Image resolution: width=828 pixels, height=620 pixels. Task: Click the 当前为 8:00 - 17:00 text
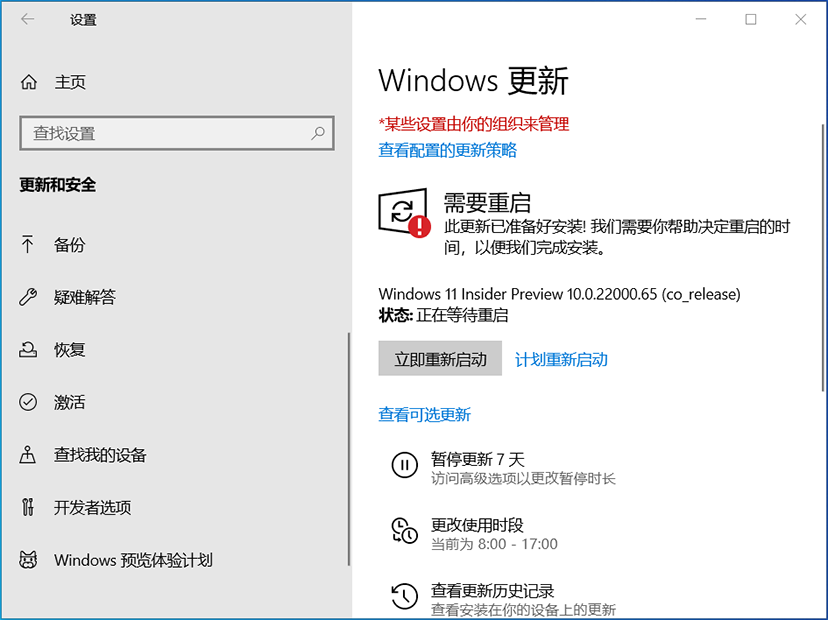494,544
